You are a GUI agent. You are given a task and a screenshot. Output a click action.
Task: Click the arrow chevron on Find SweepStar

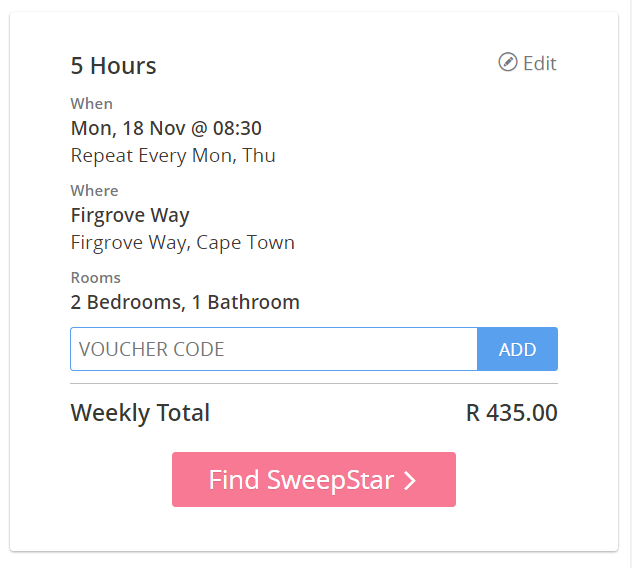pos(410,481)
